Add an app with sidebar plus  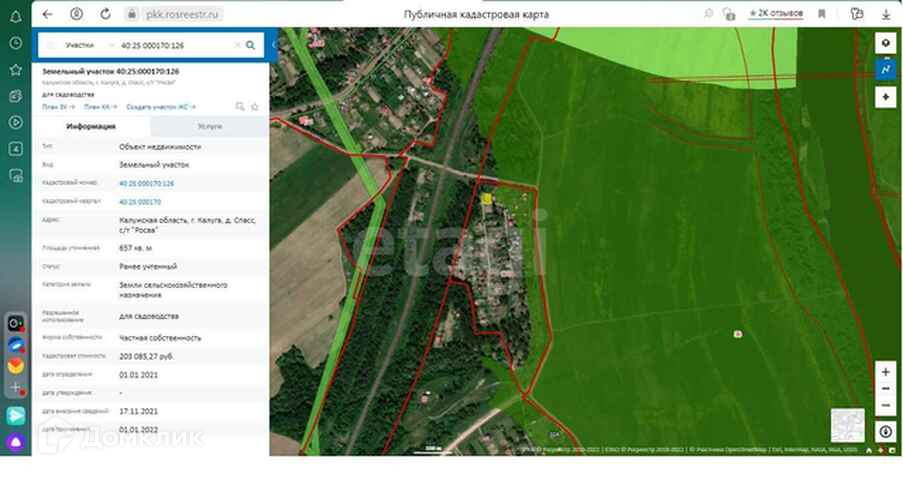click(x=16, y=387)
